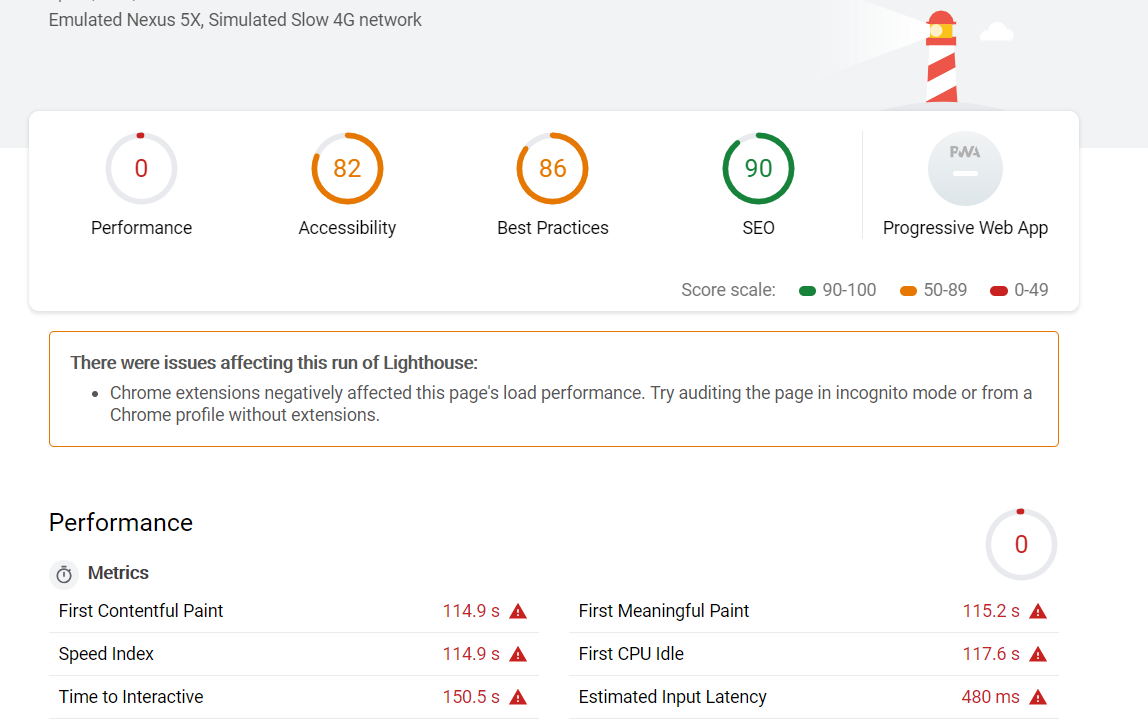This screenshot has height=720, width=1148.
Task: Jump to Accessibility via score gauge 82
Action: [x=347, y=168]
